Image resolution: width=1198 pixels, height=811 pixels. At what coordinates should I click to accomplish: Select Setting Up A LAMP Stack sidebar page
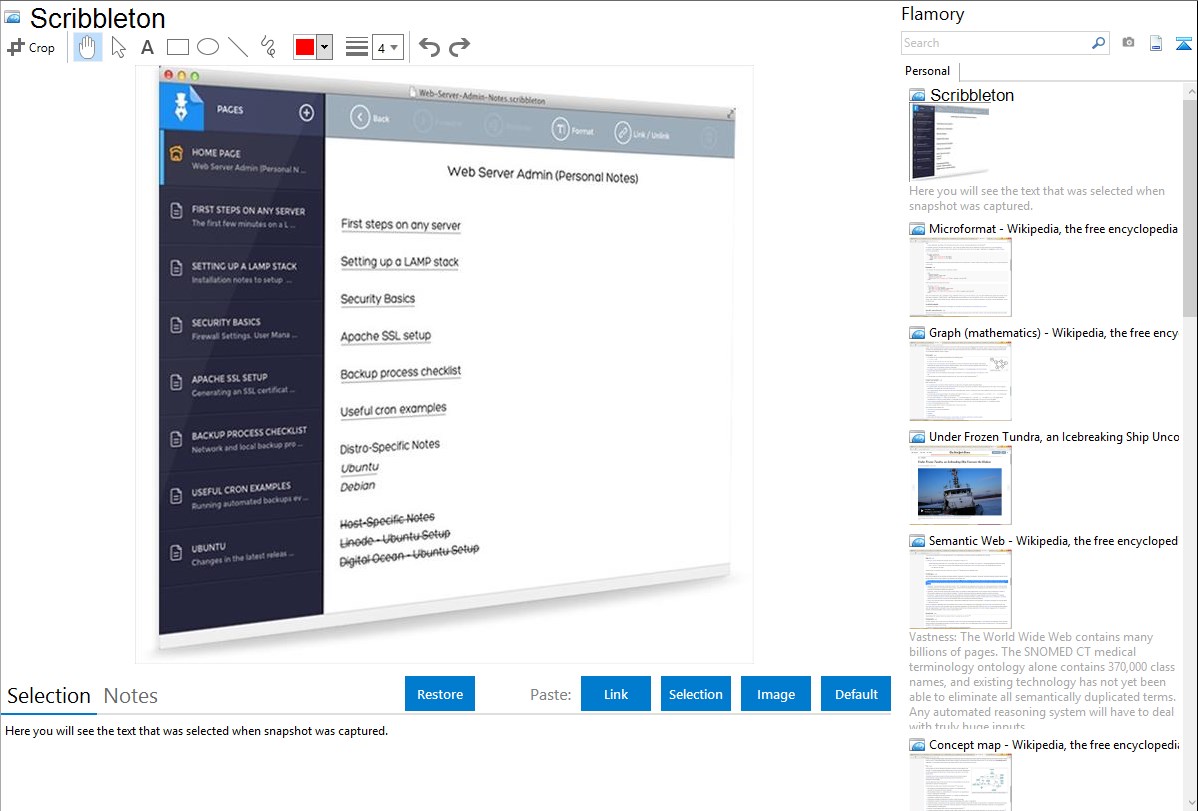(x=243, y=273)
